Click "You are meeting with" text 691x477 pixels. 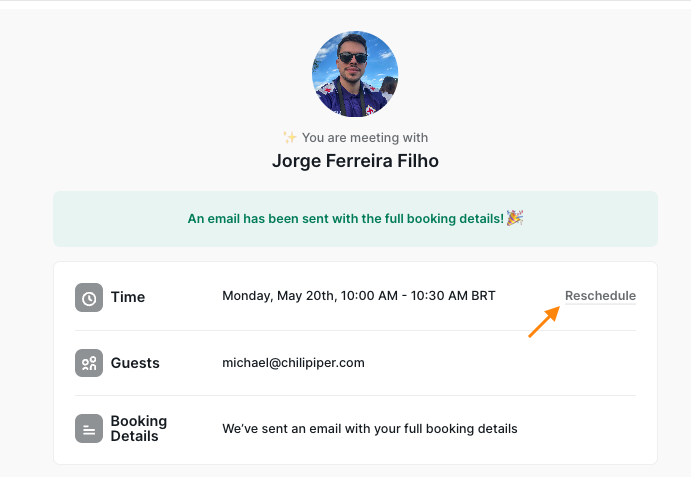(x=365, y=138)
